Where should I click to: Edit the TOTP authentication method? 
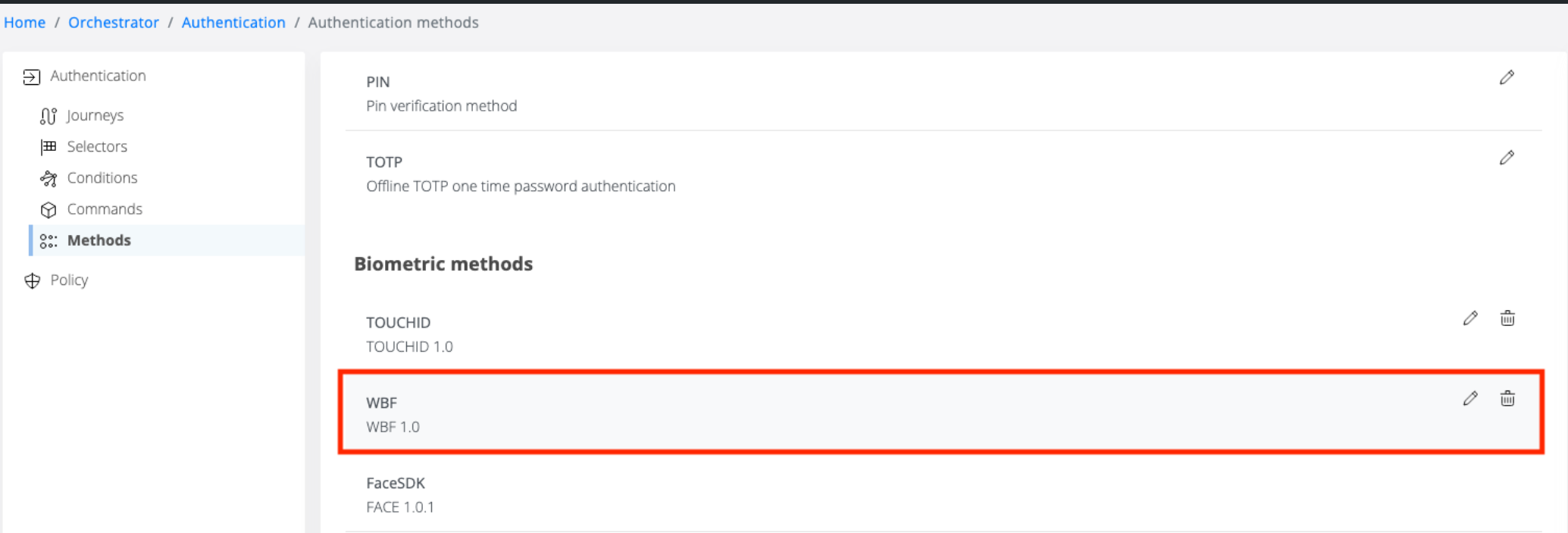[1507, 158]
